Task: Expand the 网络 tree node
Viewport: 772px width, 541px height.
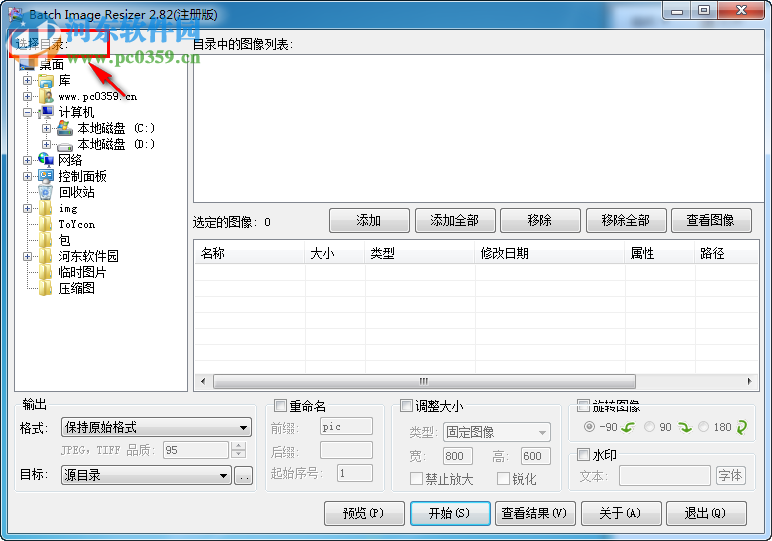Action: 28,160
